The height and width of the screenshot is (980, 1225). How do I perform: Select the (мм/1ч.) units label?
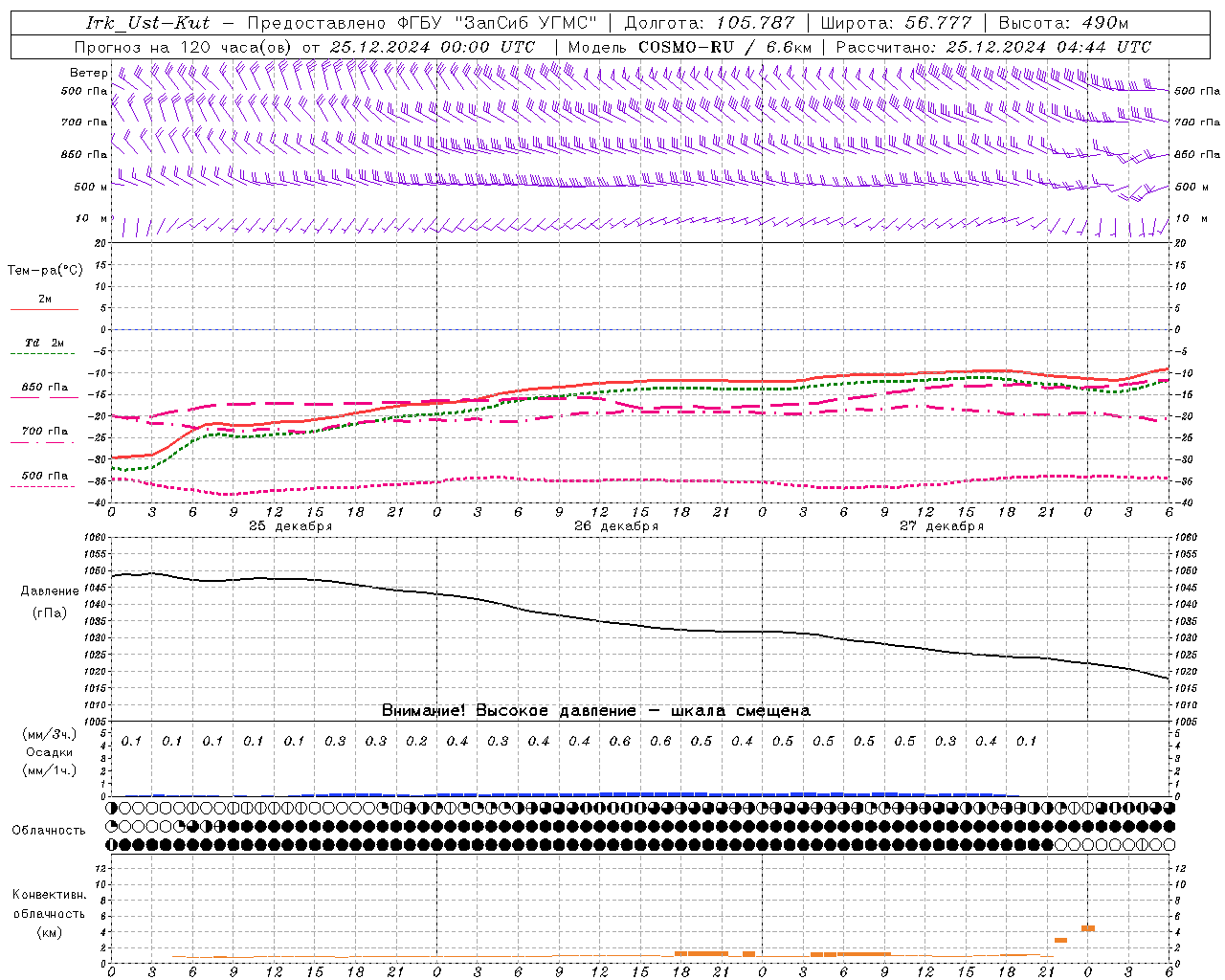(50, 770)
